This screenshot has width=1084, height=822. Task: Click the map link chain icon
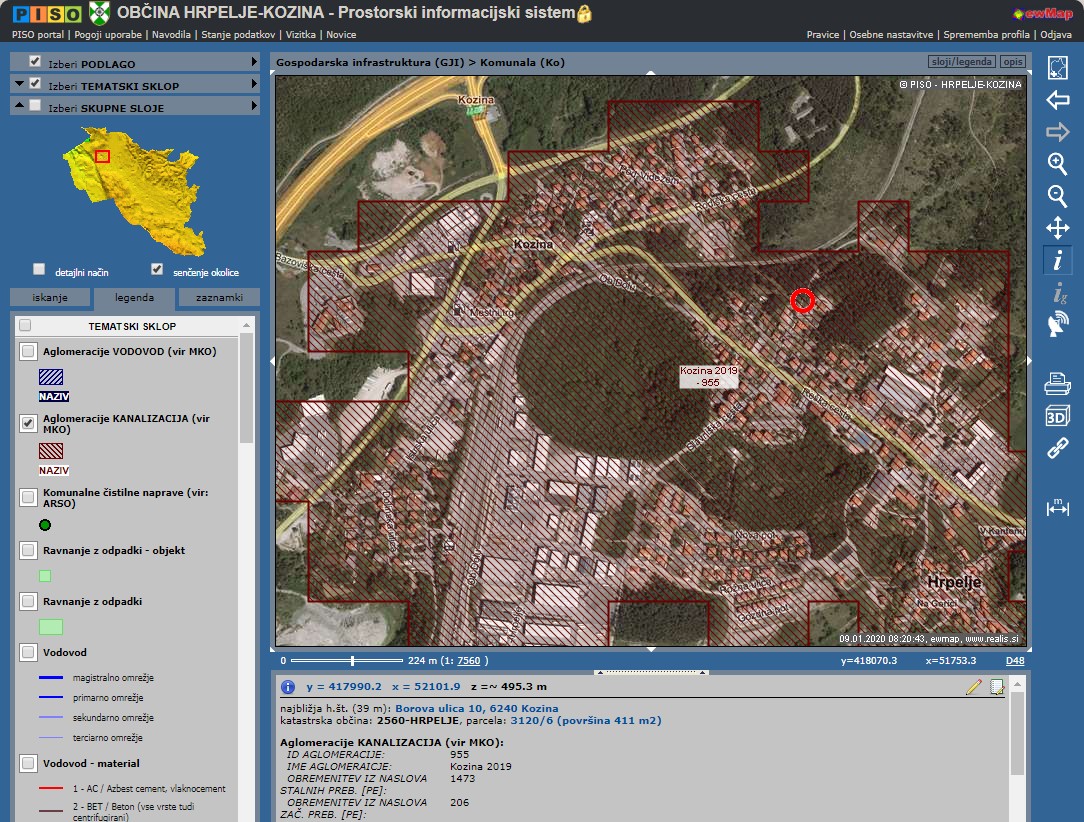(x=1057, y=449)
